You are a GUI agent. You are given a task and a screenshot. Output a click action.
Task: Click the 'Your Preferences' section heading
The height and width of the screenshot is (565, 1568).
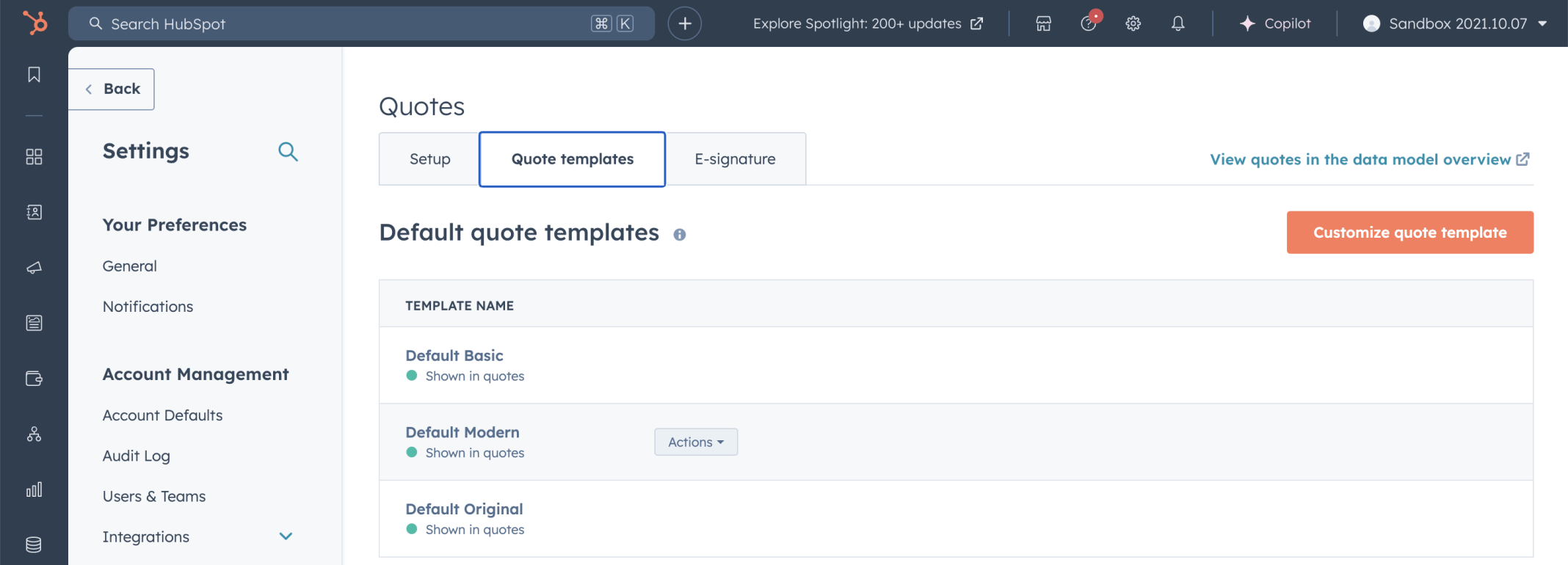click(x=175, y=225)
